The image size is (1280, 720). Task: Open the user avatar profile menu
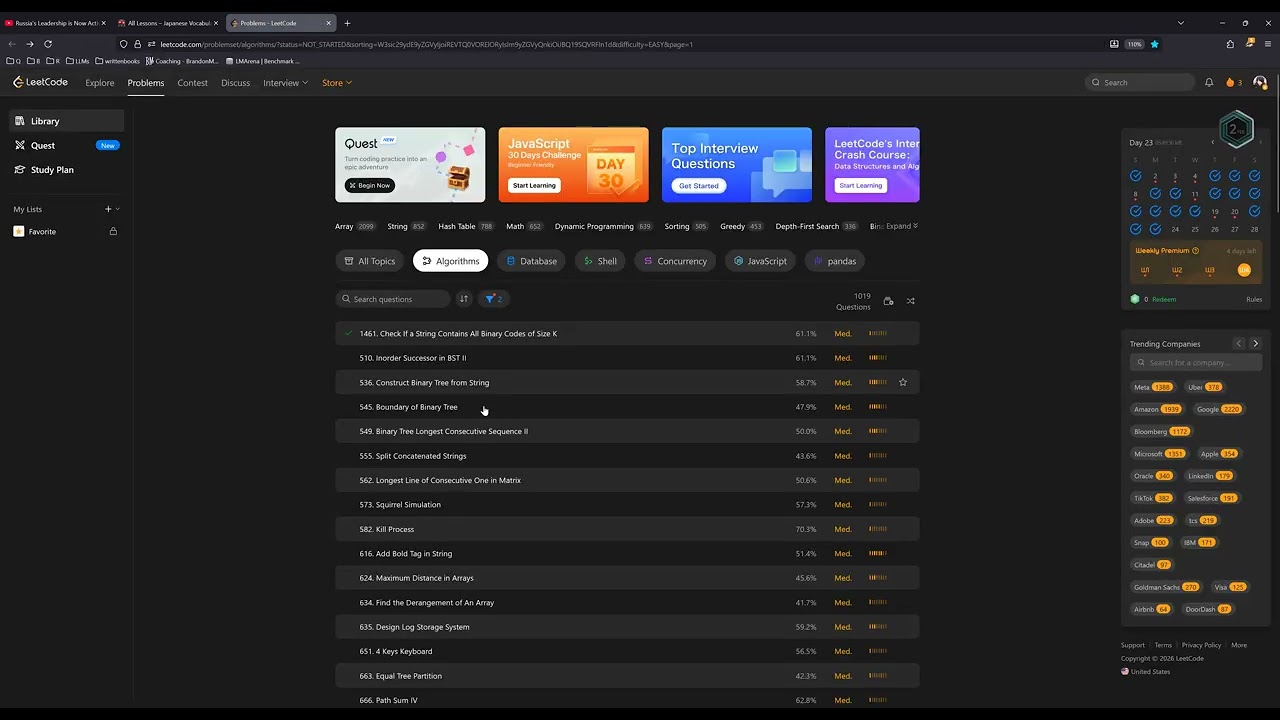pos(1259,83)
